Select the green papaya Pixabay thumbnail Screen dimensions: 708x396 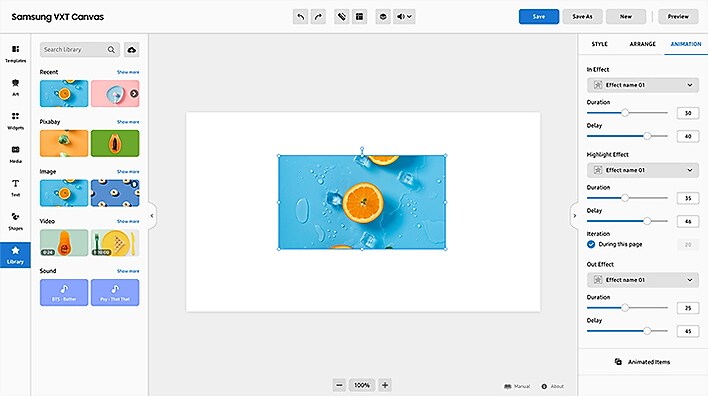115,143
